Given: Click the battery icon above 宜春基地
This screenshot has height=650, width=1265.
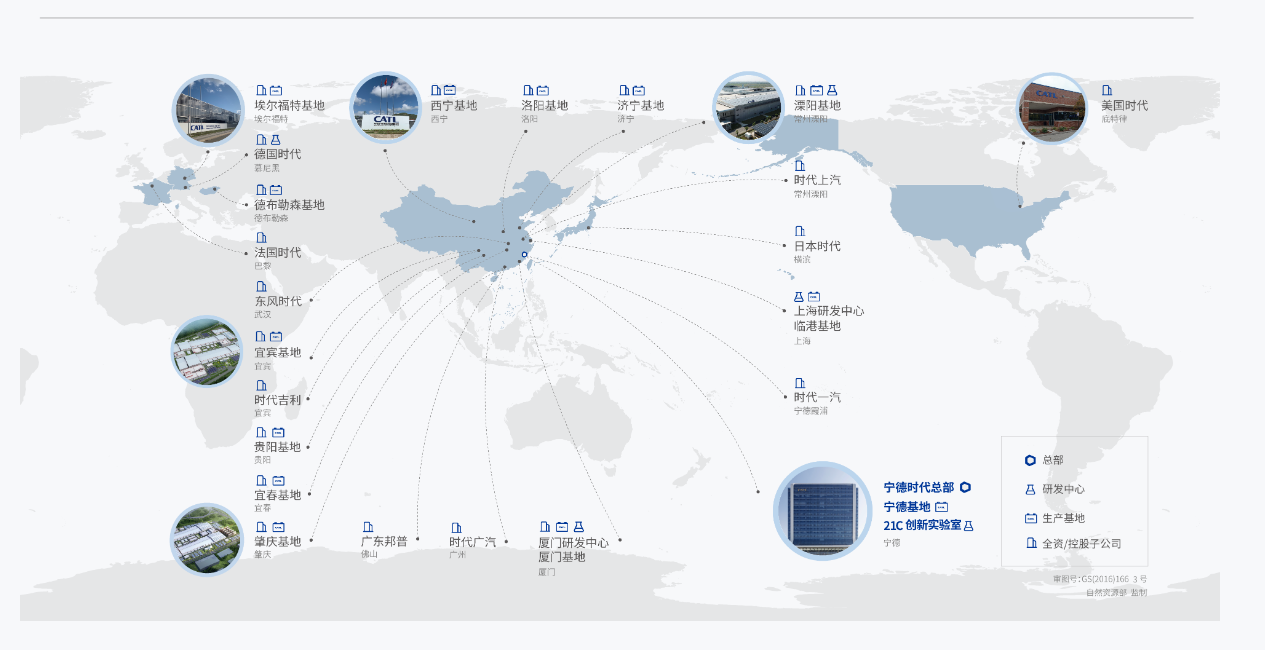Looking at the screenshot, I should (x=278, y=481).
